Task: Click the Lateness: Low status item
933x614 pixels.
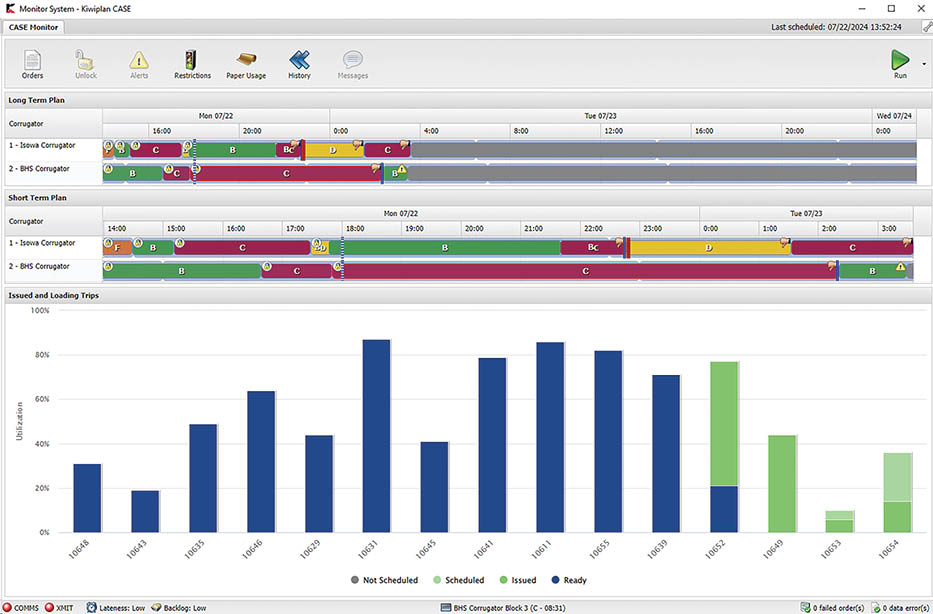Action: [116, 607]
